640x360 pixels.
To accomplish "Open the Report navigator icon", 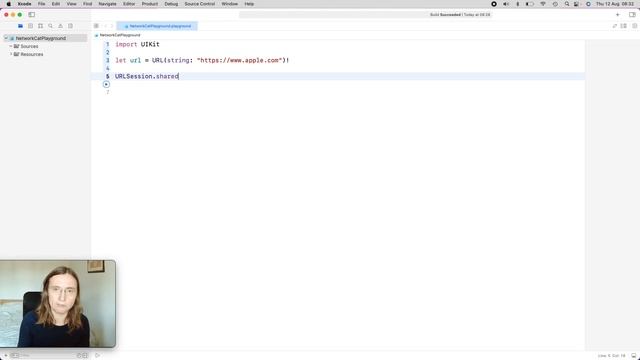I will (71, 26).
